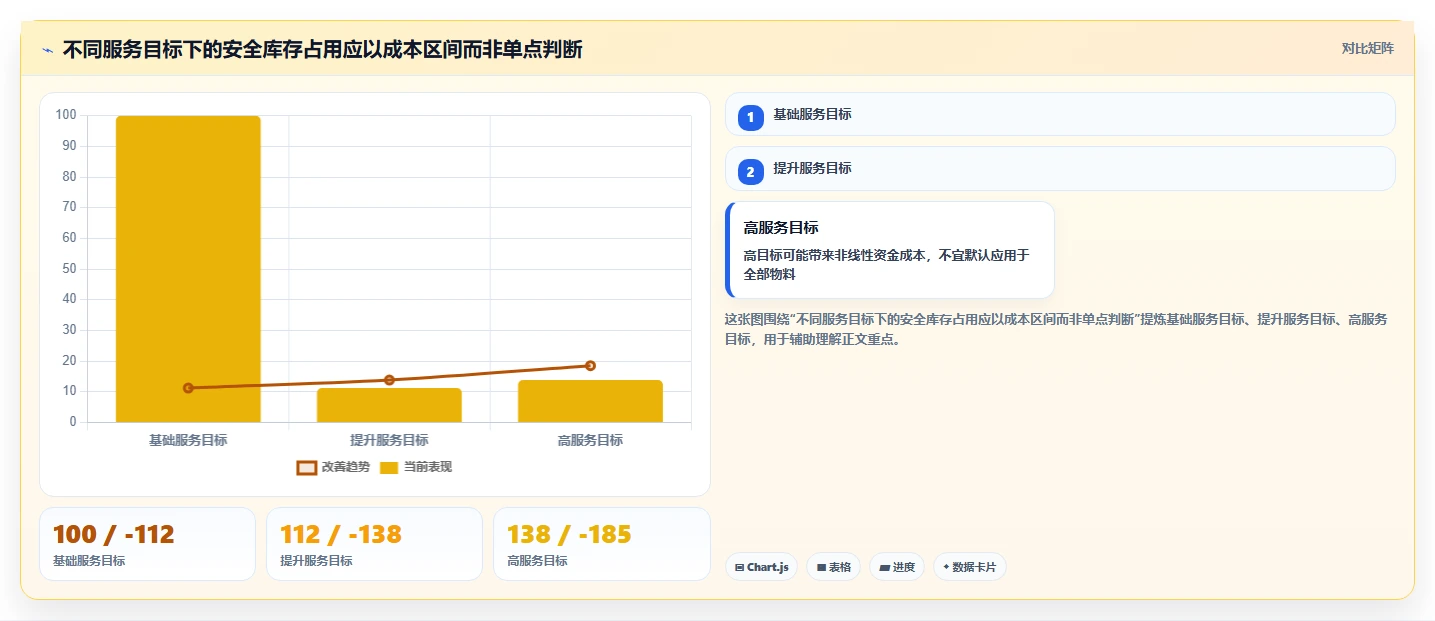Click the Chart.js tag

(x=761, y=567)
